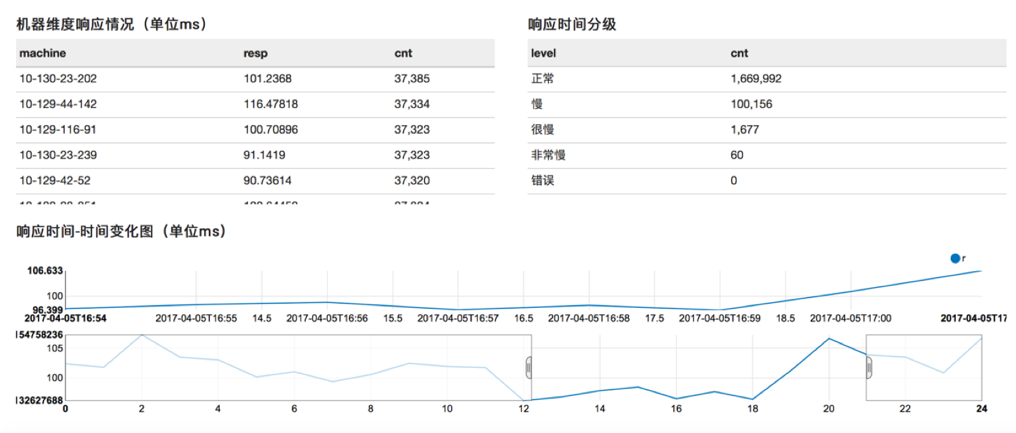
Task: Click the rising line end near 106.633
Action: click(980, 271)
